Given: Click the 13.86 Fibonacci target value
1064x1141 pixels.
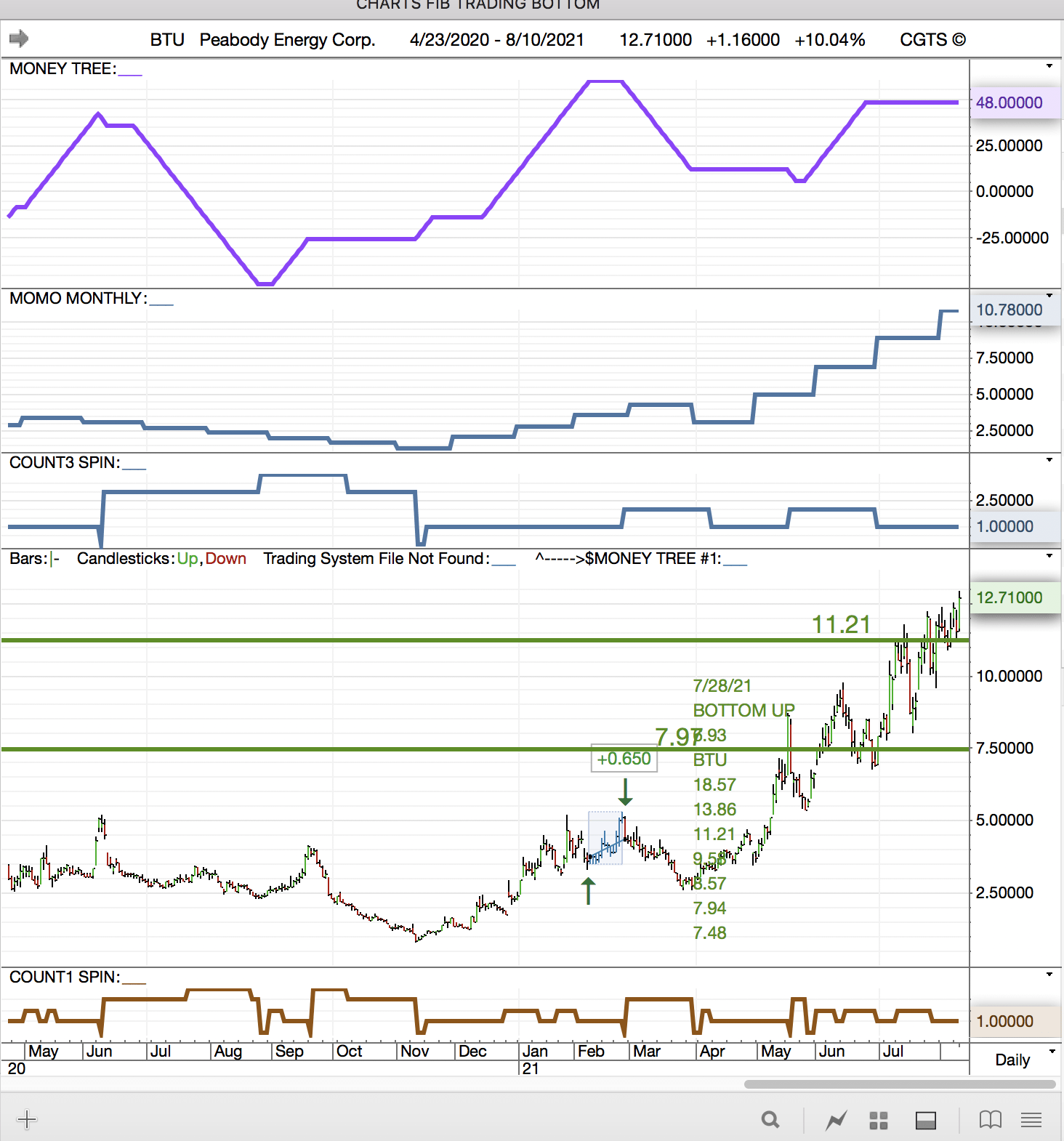Looking at the screenshot, I should pos(715,809).
